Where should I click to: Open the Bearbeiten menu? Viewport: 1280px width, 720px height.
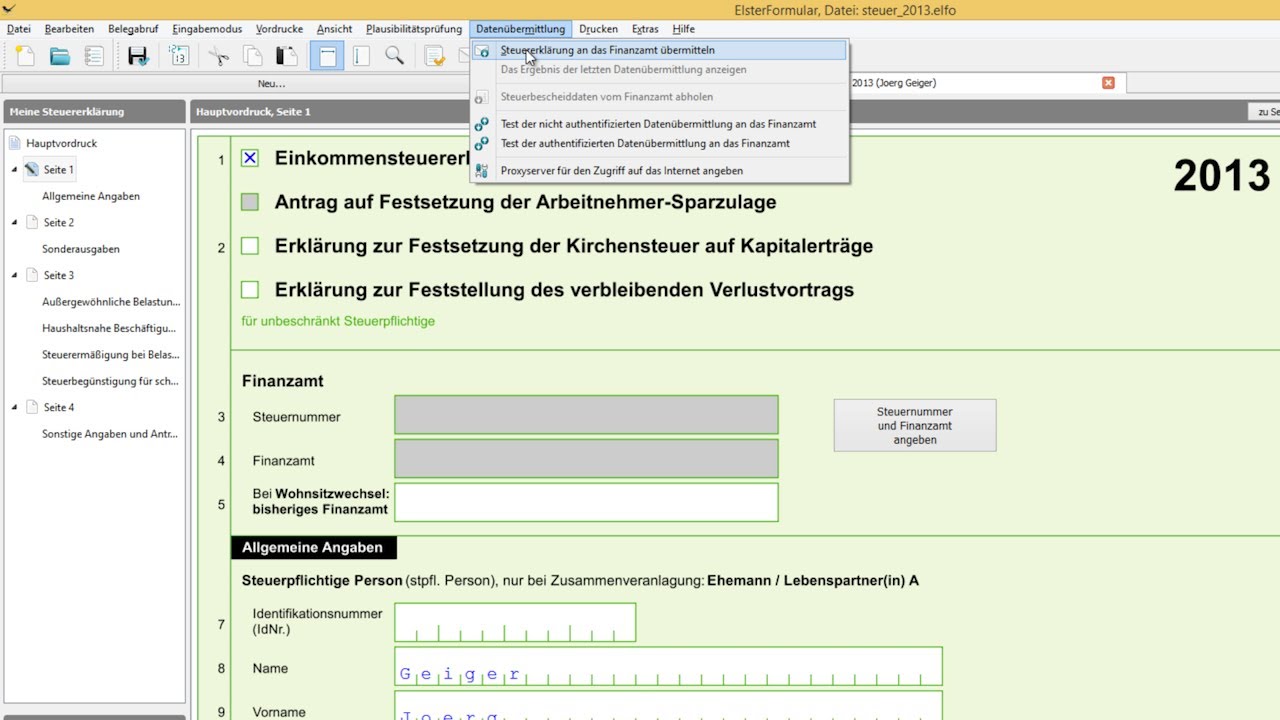[x=69, y=29]
